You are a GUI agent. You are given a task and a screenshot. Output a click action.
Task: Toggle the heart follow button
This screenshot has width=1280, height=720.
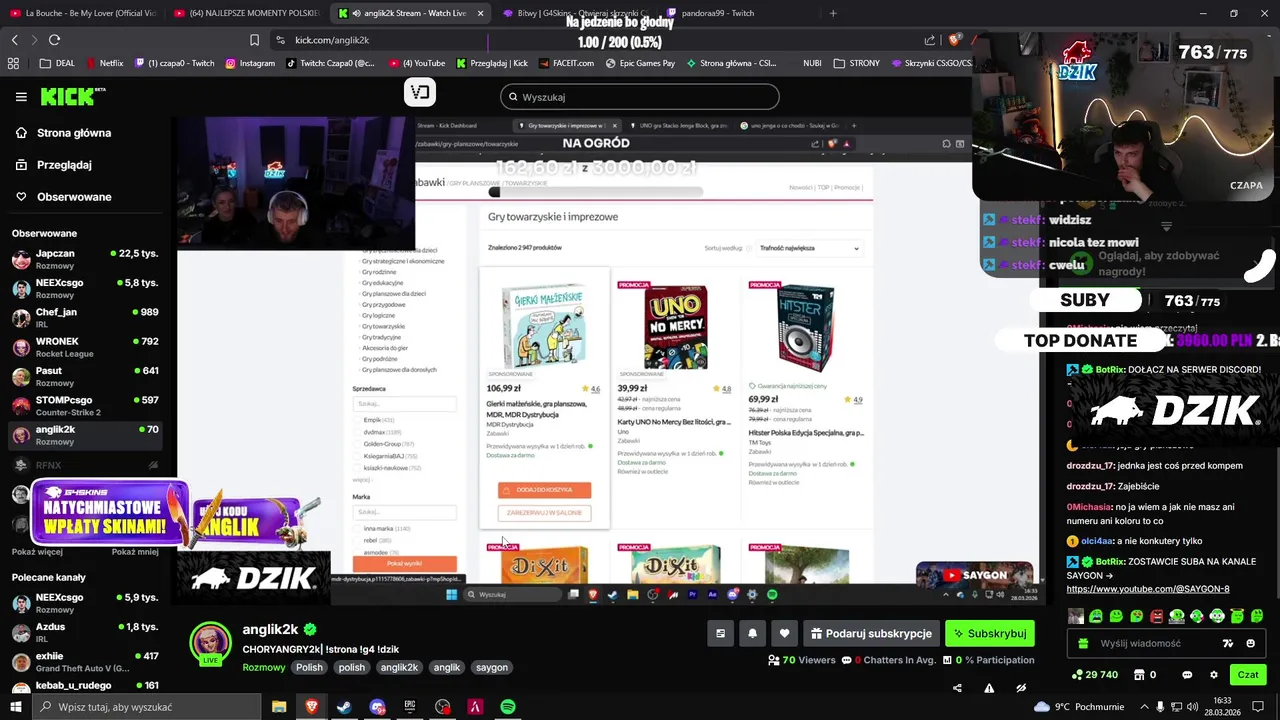(784, 633)
